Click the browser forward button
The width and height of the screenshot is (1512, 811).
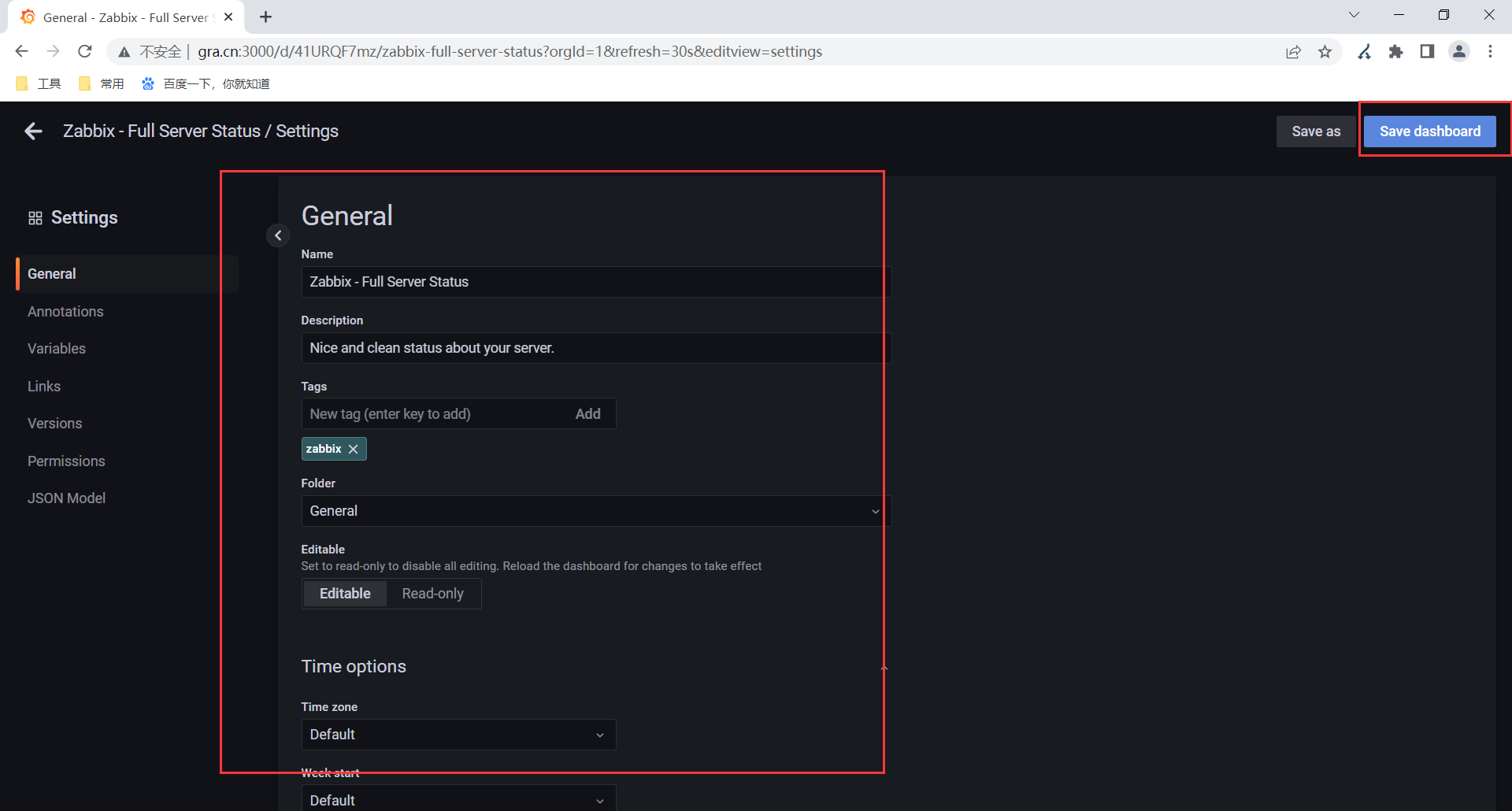53,51
